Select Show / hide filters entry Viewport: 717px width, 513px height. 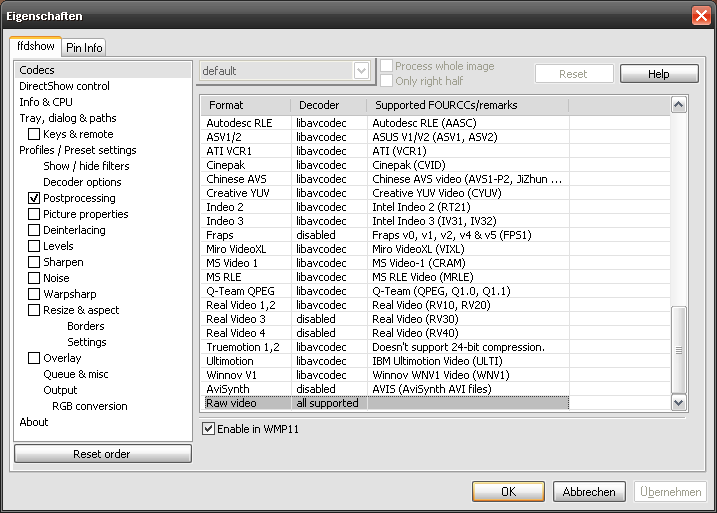(x=86, y=166)
